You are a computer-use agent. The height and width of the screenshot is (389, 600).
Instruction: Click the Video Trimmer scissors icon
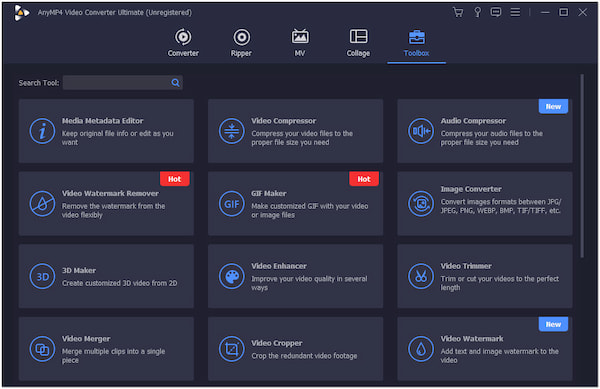421,276
